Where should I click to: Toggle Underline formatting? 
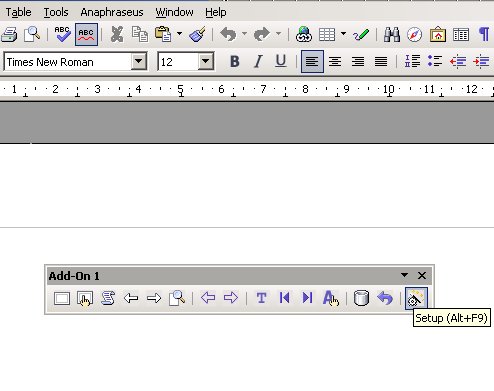281,61
